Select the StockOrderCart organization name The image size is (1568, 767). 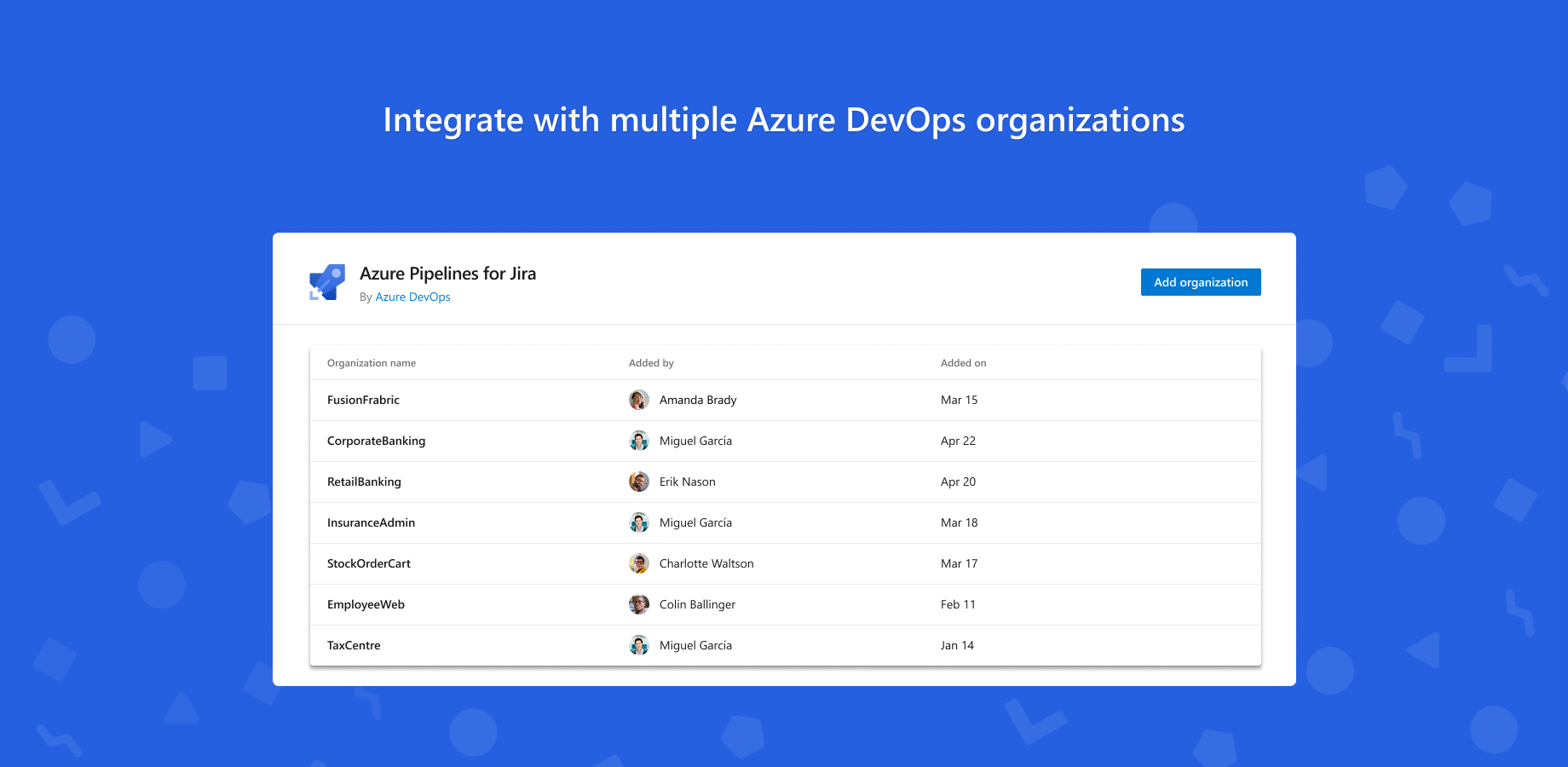pos(369,563)
